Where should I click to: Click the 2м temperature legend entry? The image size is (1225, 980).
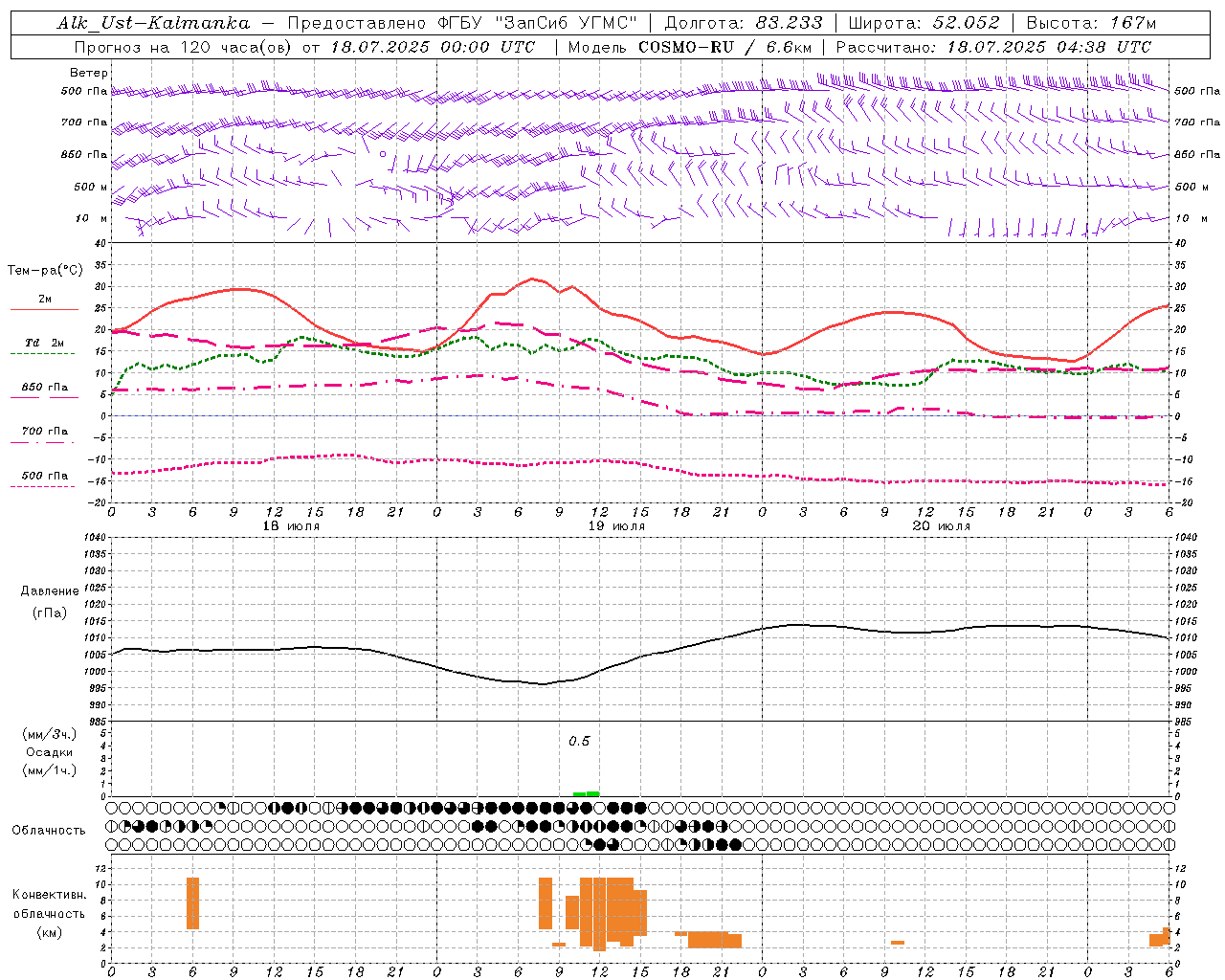(45, 299)
